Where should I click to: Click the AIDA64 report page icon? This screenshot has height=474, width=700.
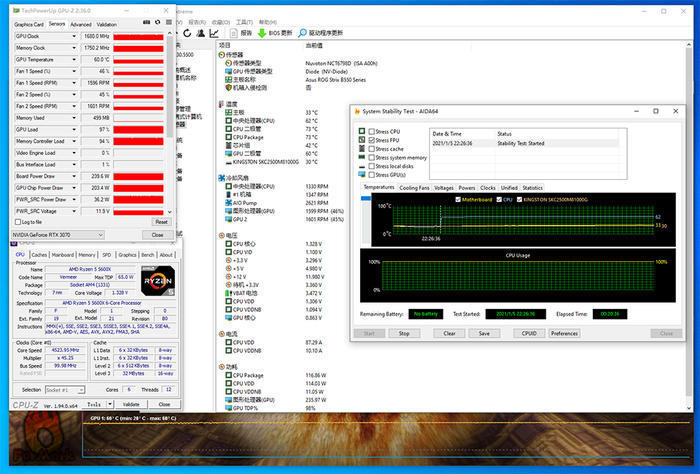tap(234, 33)
